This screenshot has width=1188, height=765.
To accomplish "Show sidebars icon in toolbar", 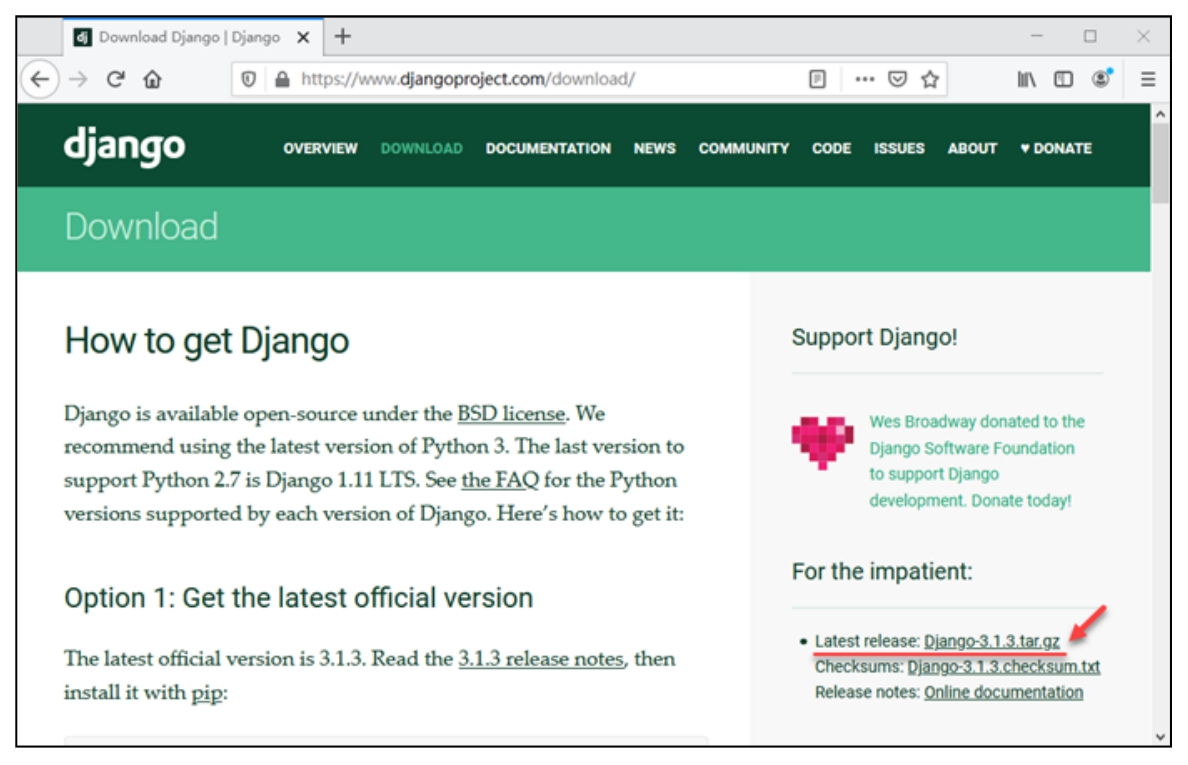I will pyautogui.click(x=1063, y=79).
